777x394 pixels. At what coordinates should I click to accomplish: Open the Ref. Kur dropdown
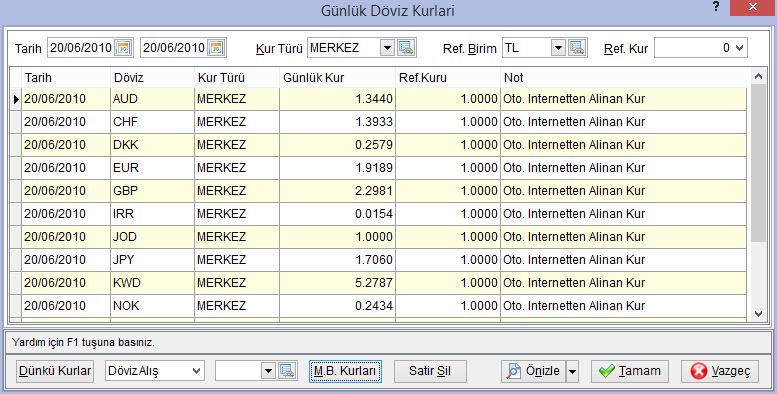(739, 48)
